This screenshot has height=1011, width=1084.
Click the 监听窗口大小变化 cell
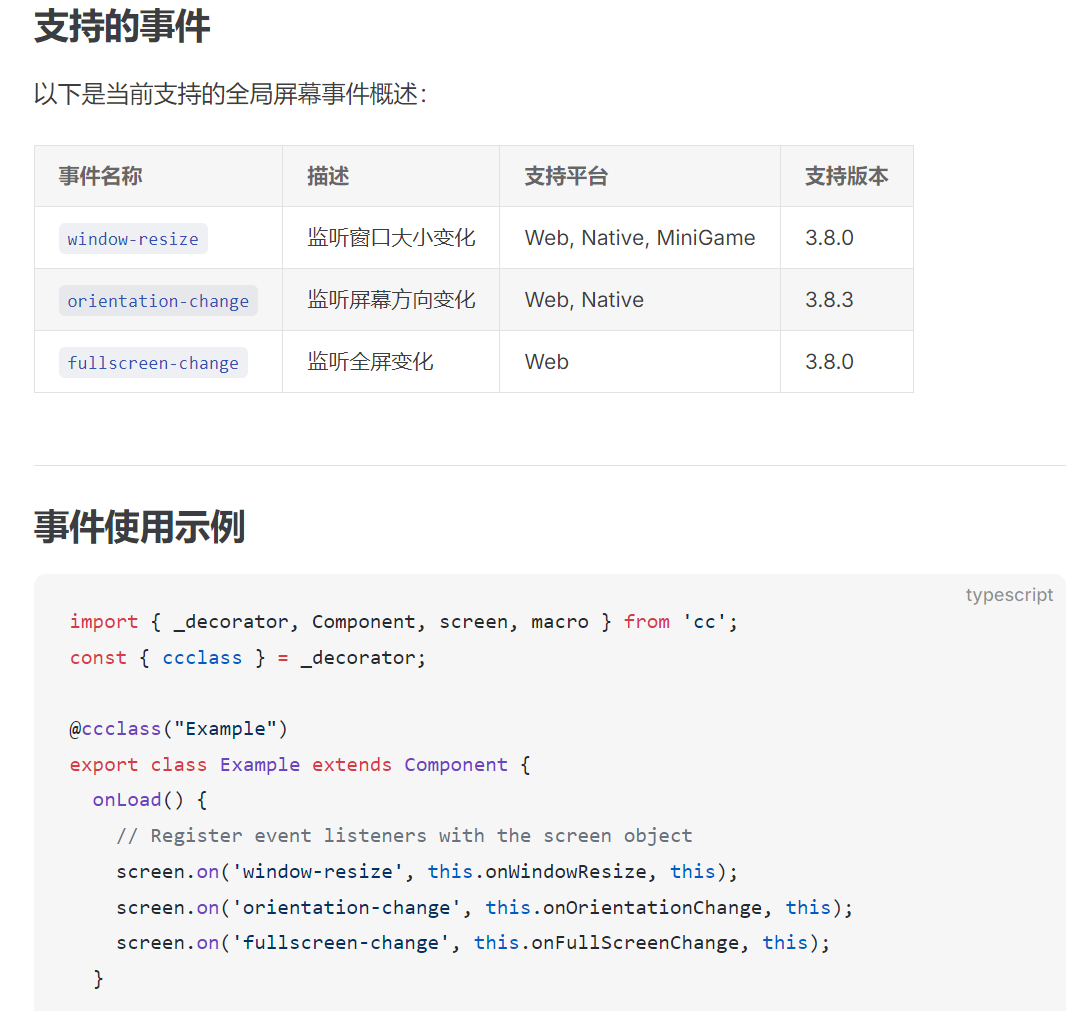pyautogui.click(x=391, y=238)
